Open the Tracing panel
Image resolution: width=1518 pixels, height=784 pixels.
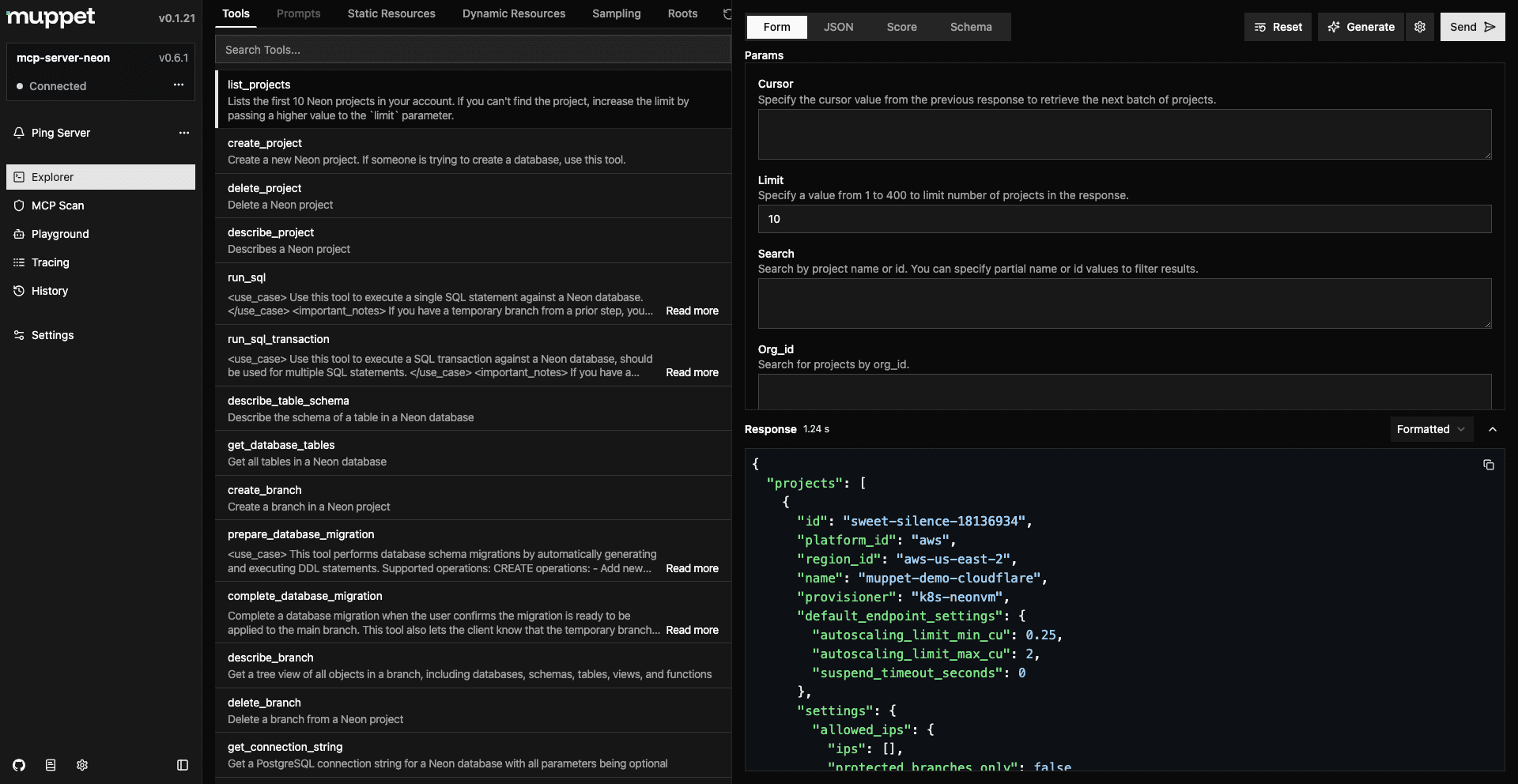50,262
